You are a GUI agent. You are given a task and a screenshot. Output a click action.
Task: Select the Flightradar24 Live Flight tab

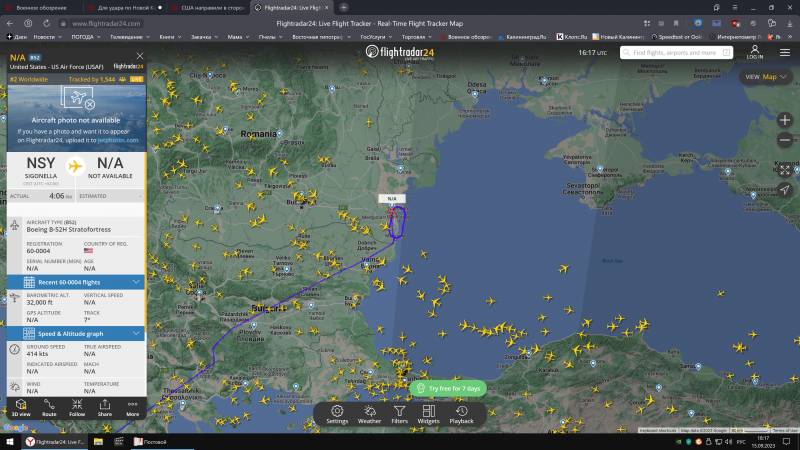292,8
